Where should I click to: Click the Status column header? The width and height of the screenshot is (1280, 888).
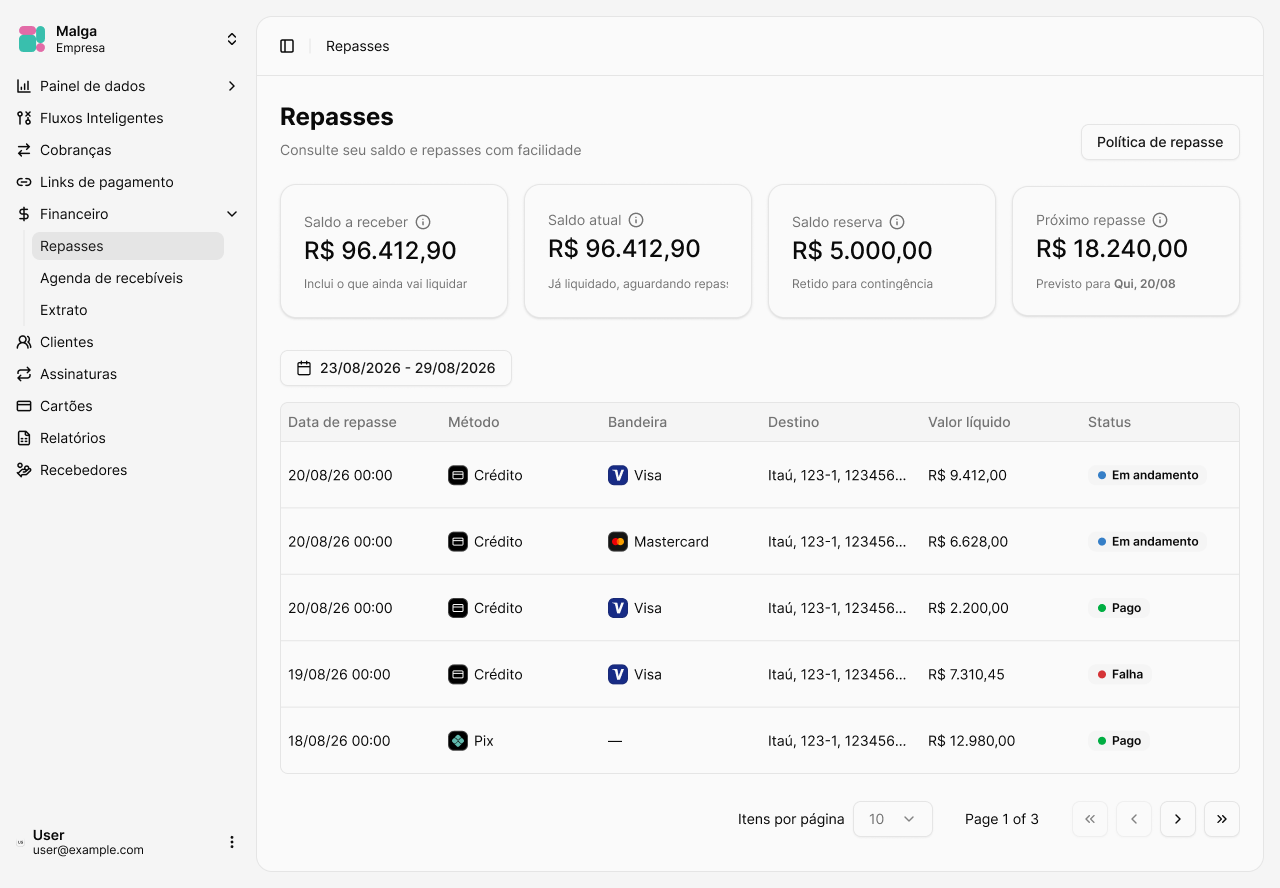point(1109,422)
